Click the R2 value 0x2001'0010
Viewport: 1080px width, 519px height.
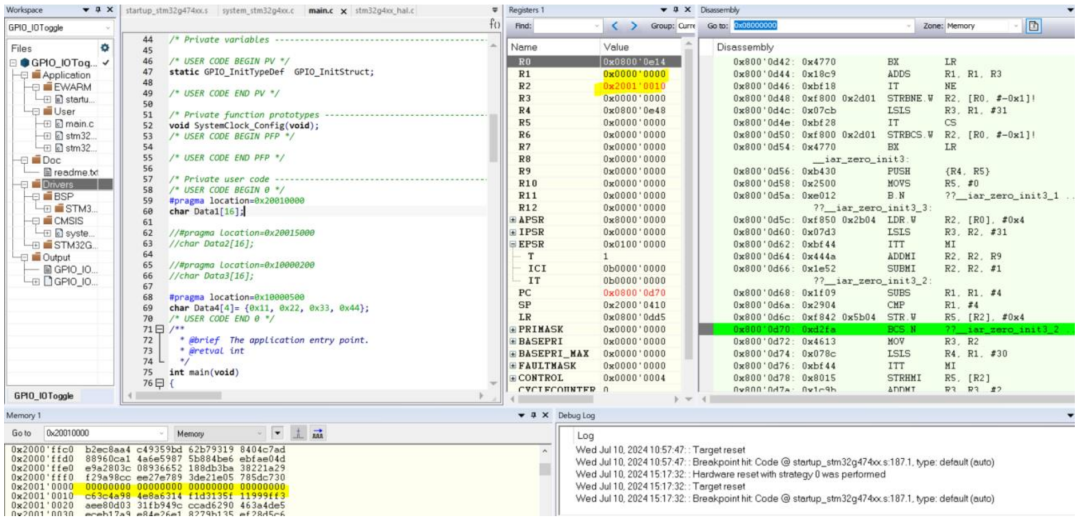pos(635,86)
